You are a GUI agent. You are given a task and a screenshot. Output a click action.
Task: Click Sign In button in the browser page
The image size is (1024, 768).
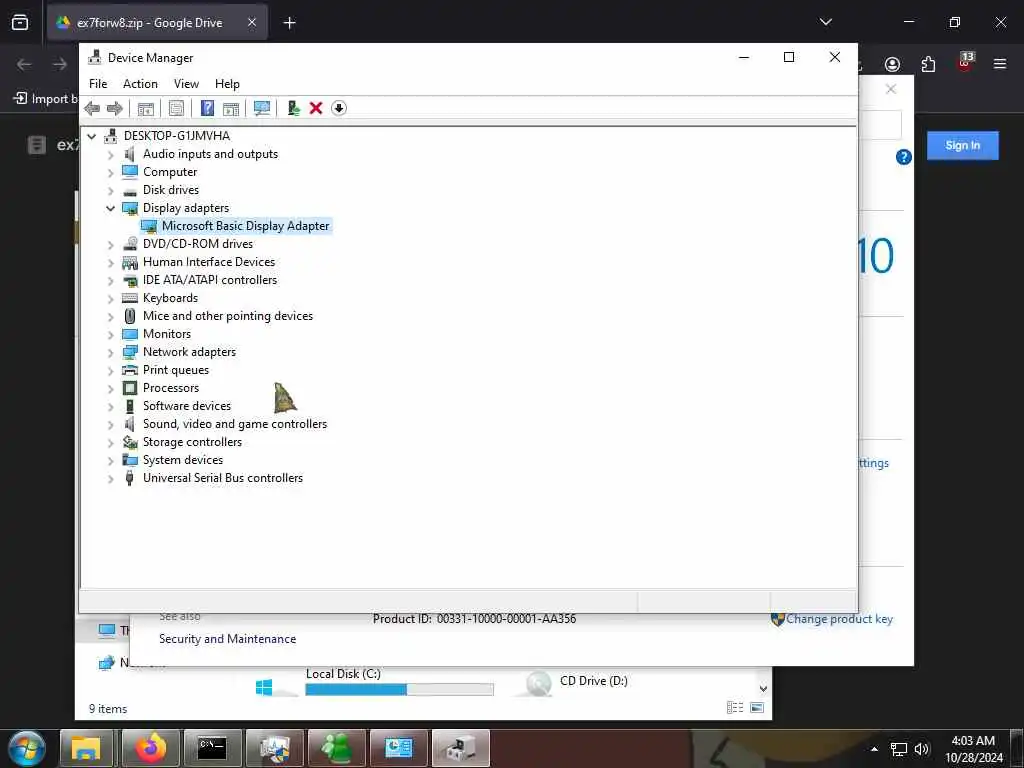point(963,146)
